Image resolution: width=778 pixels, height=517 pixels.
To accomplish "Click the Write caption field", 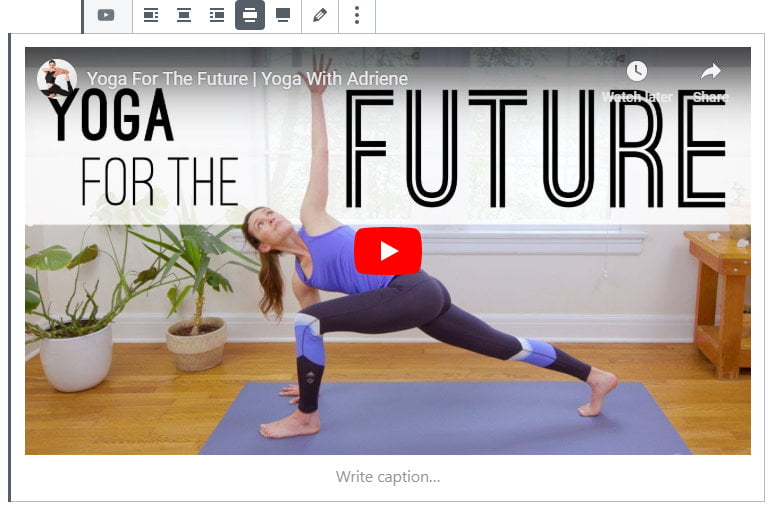I will click(388, 477).
